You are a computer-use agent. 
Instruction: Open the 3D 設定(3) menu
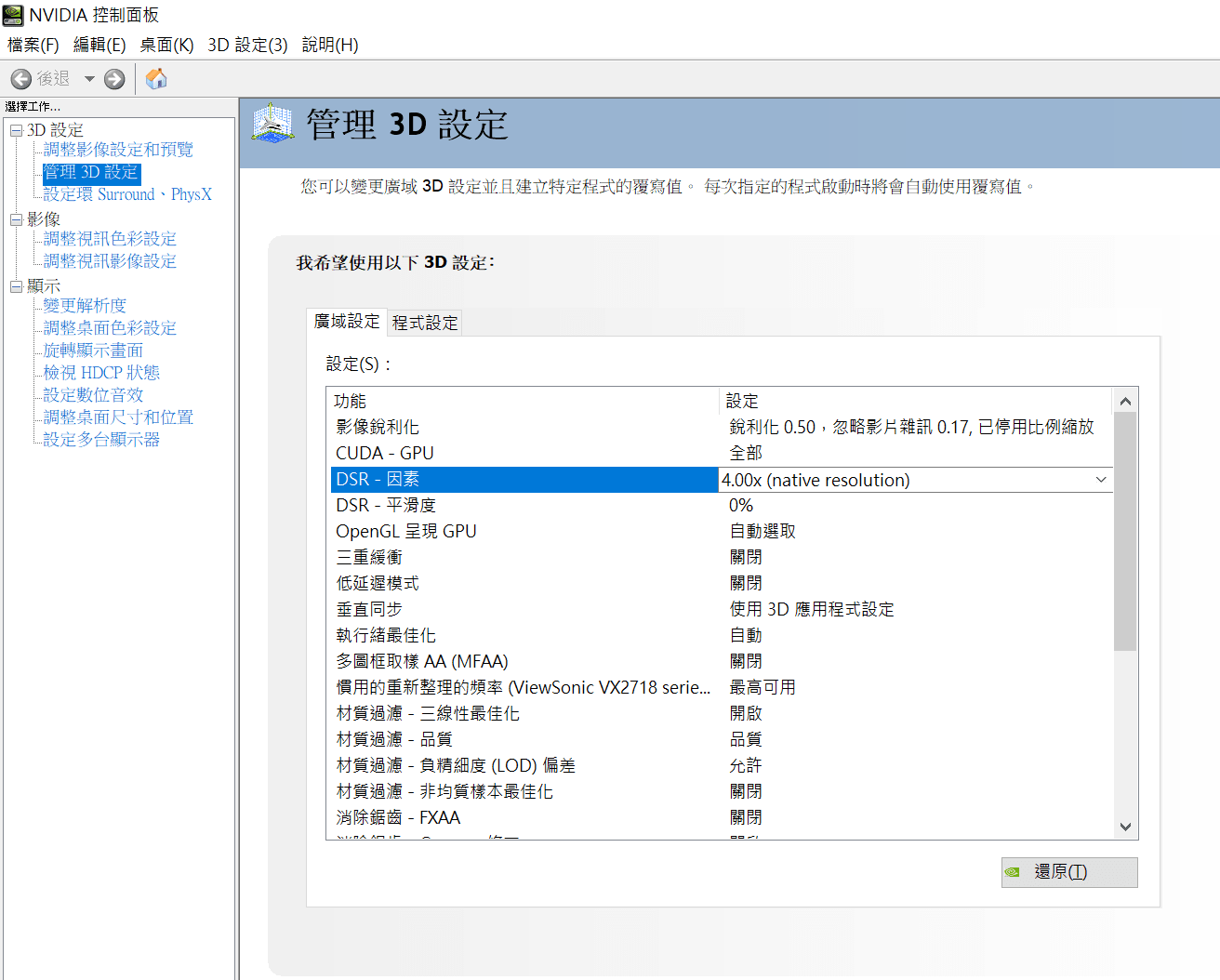coord(247,45)
